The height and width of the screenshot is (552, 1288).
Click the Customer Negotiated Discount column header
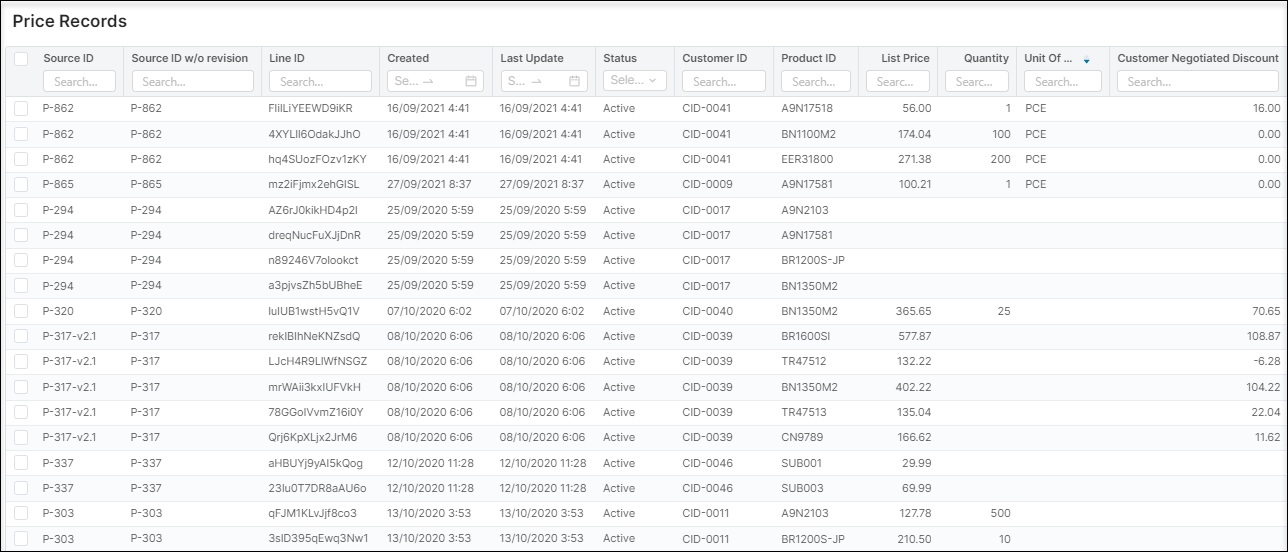coord(1197,58)
